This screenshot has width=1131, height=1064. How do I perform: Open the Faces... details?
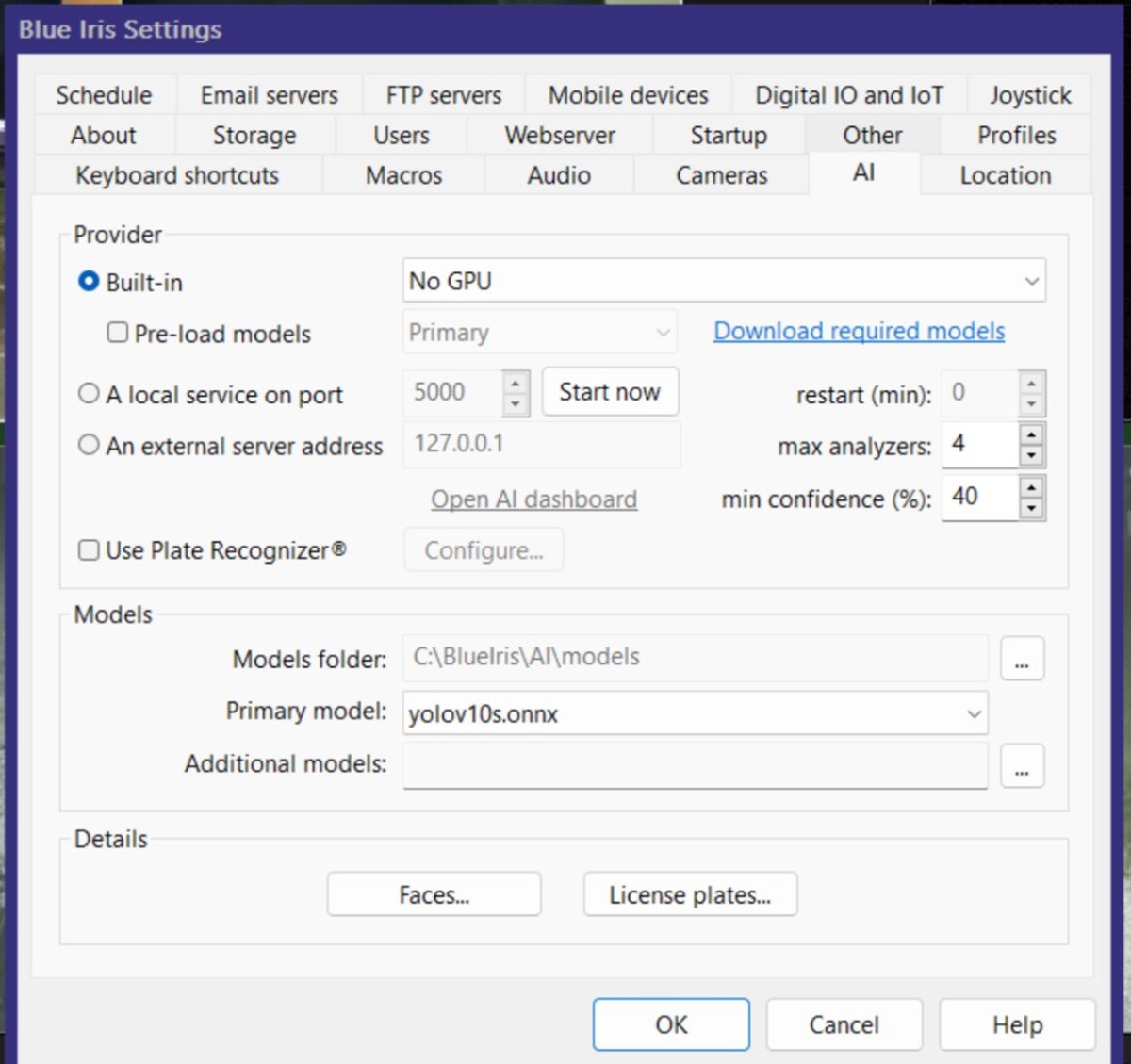pyautogui.click(x=434, y=894)
